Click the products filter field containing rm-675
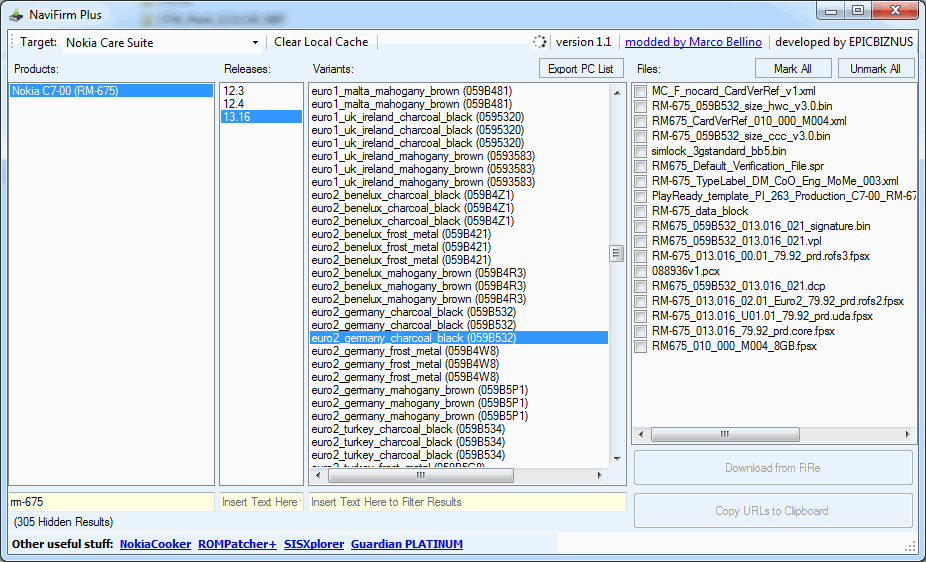Viewport: 926px width, 562px height. (112, 502)
